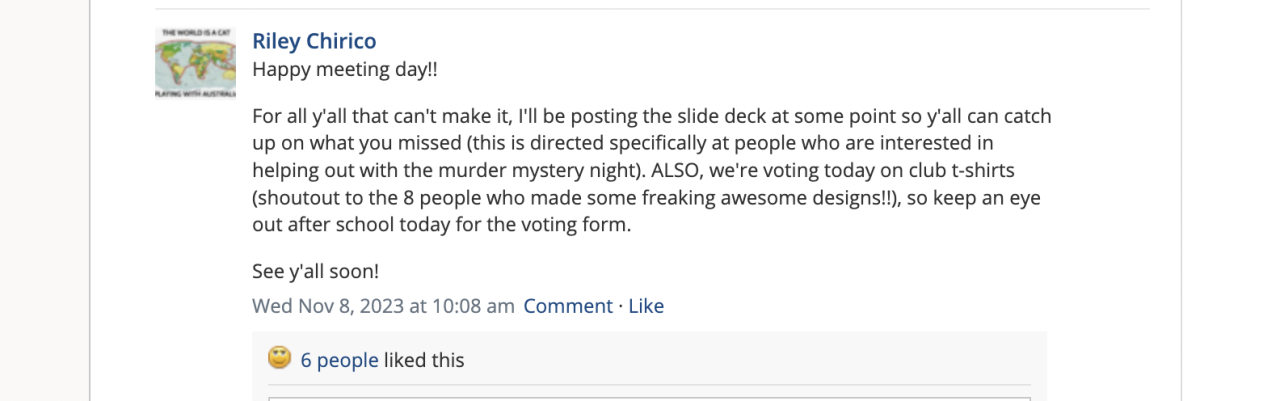1280x401 pixels.
Task: Open the "6 people" likes list
Action: tap(339, 360)
